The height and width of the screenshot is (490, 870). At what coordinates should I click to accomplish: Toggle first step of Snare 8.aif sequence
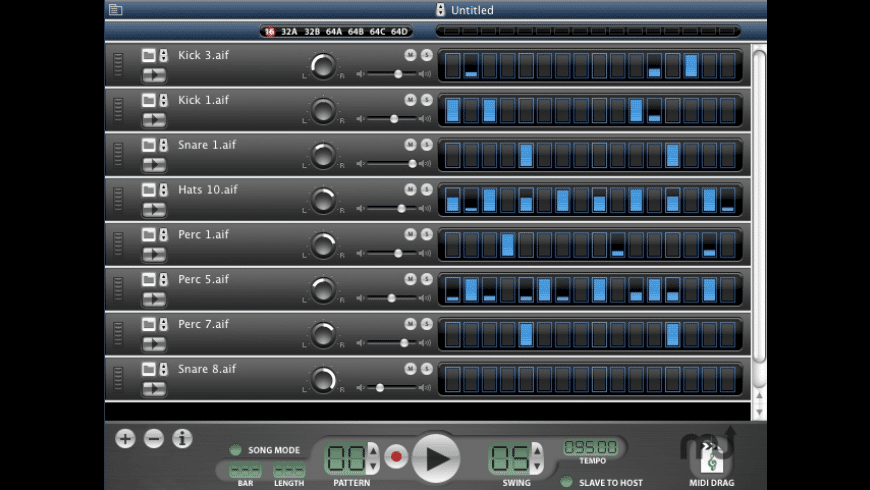click(453, 380)
